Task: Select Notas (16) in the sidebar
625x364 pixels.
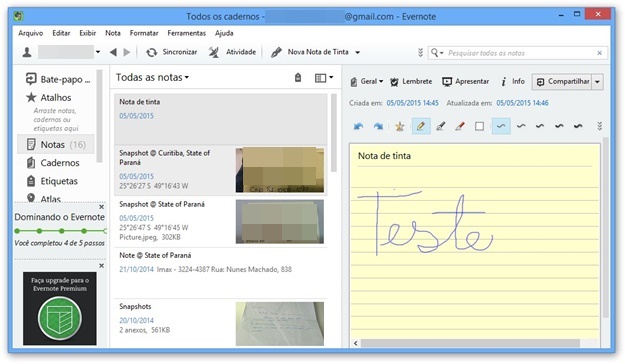Action: pos(56,144)
